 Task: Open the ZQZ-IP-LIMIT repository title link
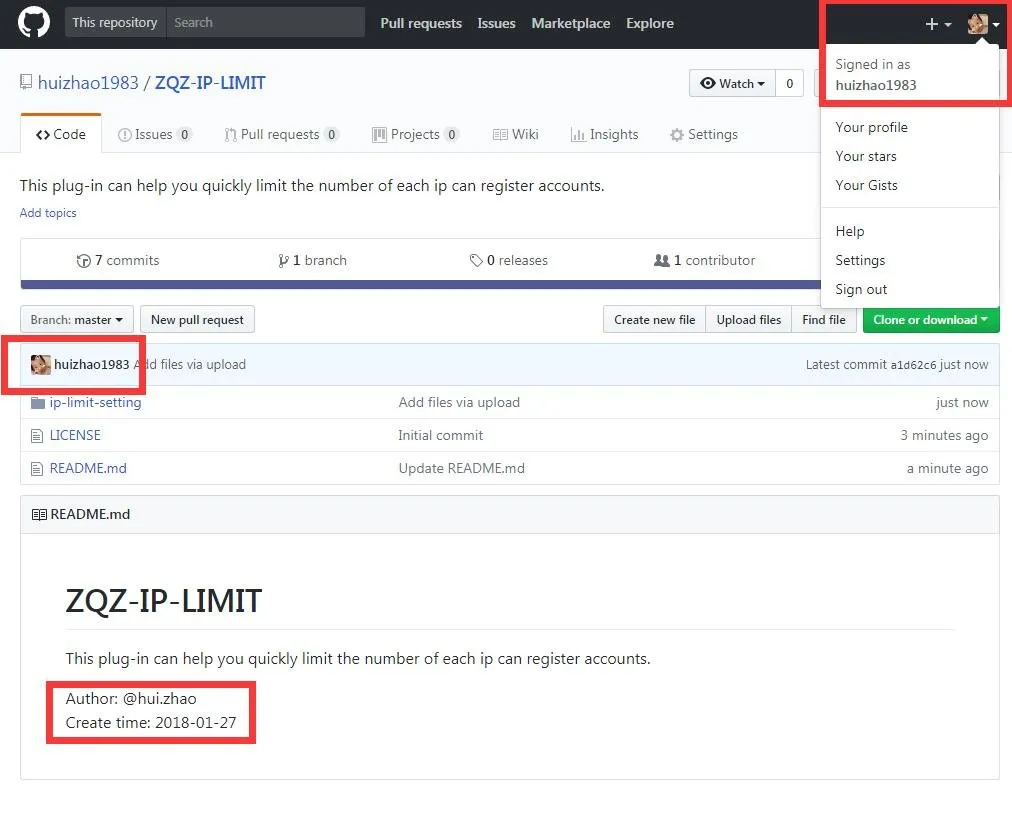click(x=210, y=83)
